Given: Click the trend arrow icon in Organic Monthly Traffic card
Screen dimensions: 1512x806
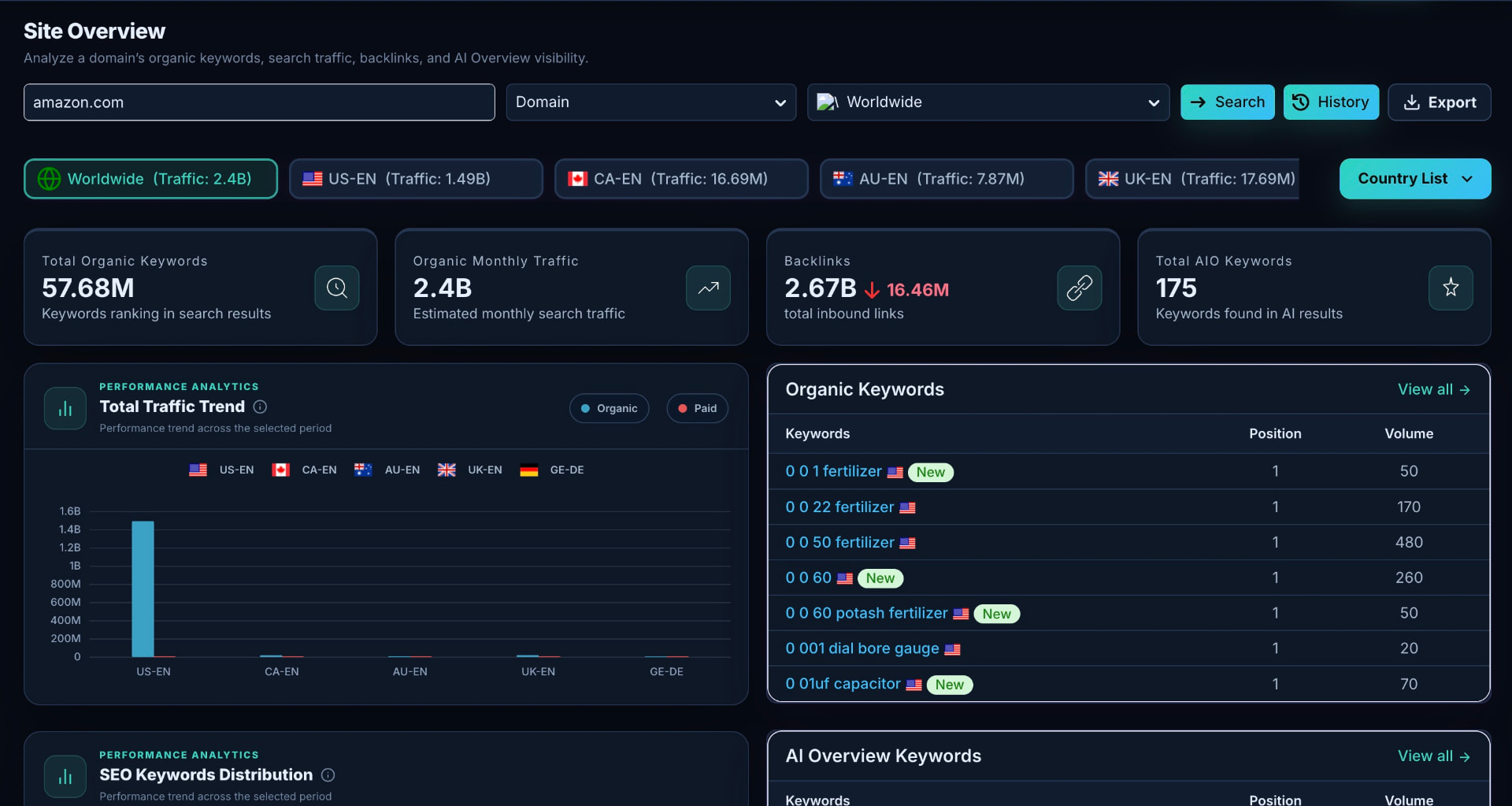Looking at the screenshot, I should [708, 288].
